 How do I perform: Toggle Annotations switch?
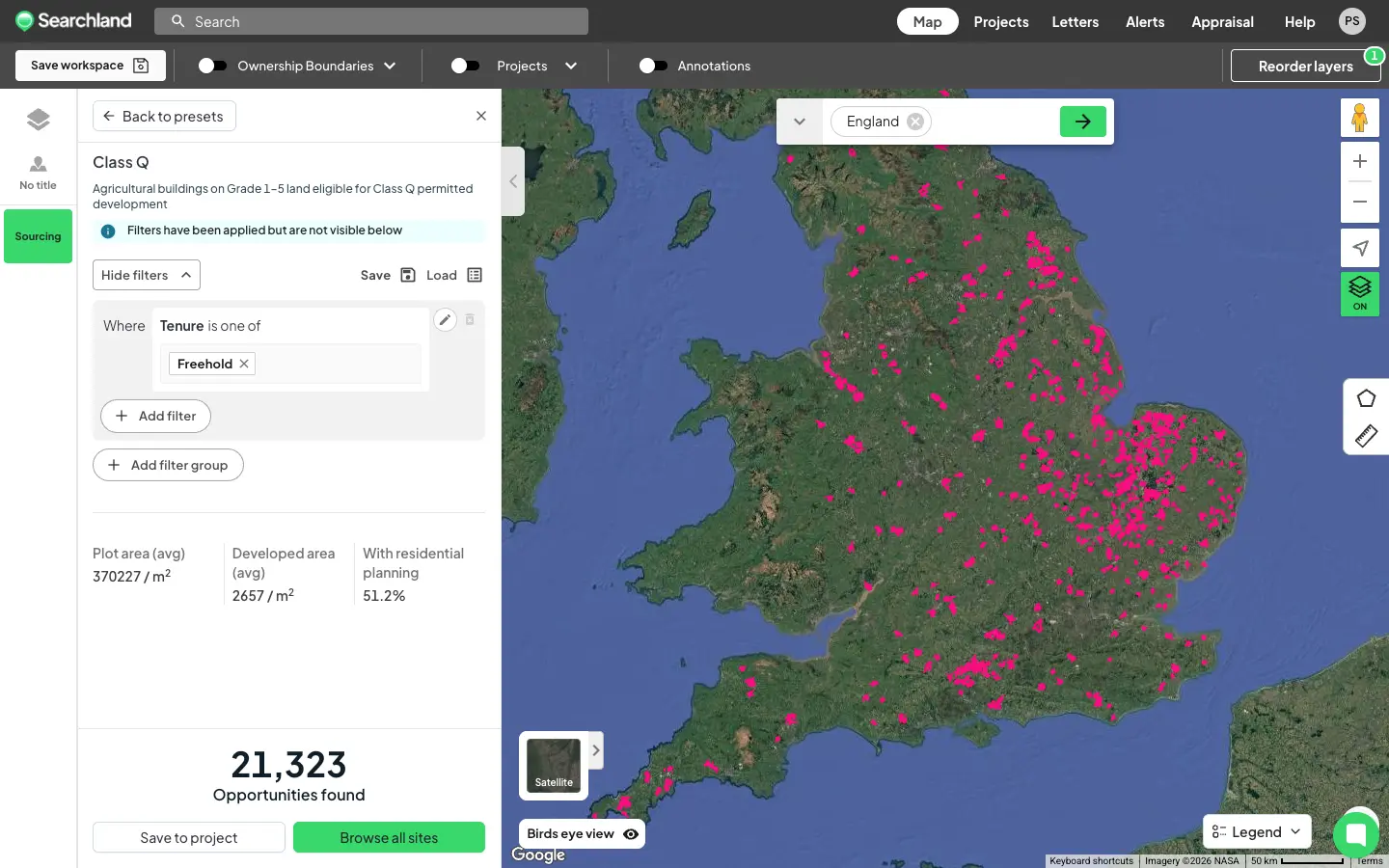(653, 66)
